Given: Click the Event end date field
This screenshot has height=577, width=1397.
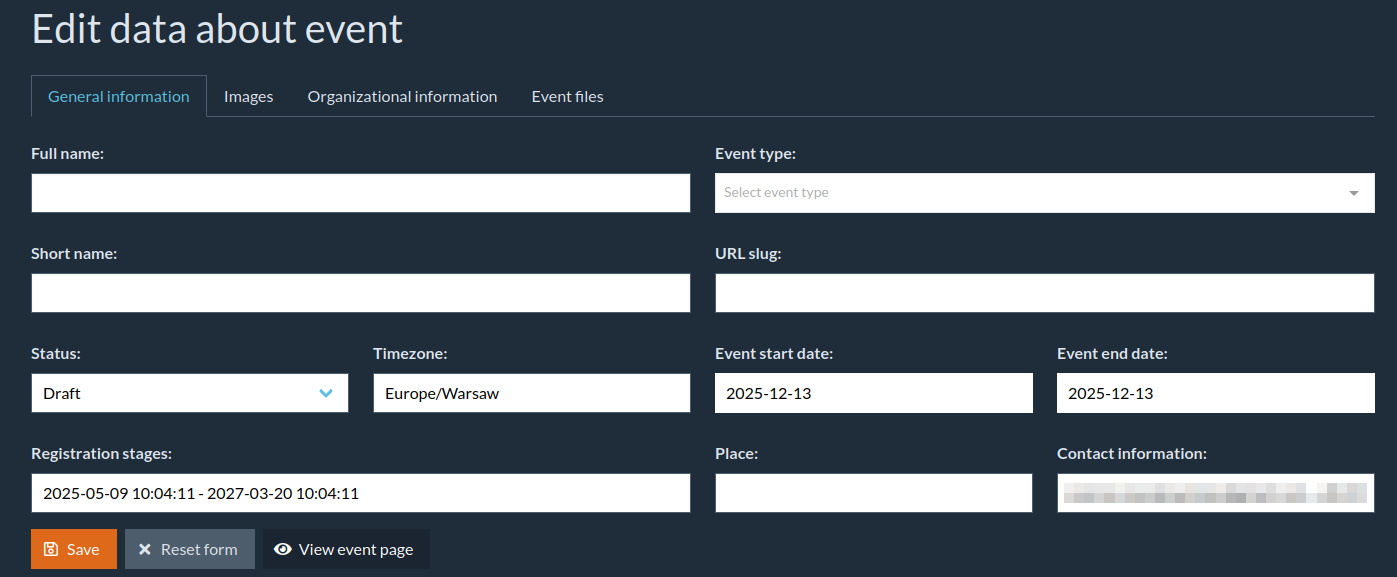Looking at the screenshot, I should (x=1215, y=393).
